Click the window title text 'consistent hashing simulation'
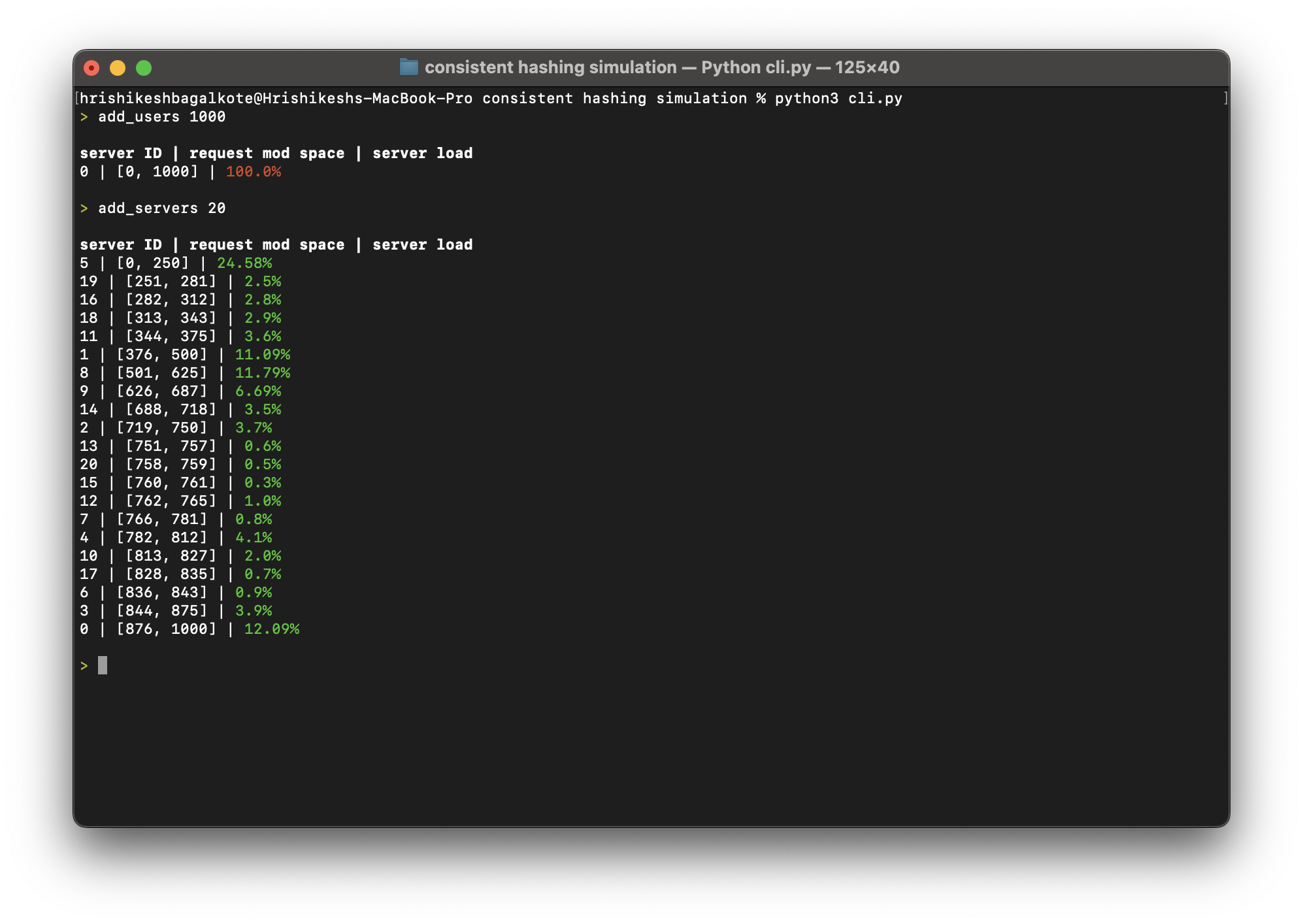Image resolution: width=1303 pixels, height=924 pixels. click(550, 67)
